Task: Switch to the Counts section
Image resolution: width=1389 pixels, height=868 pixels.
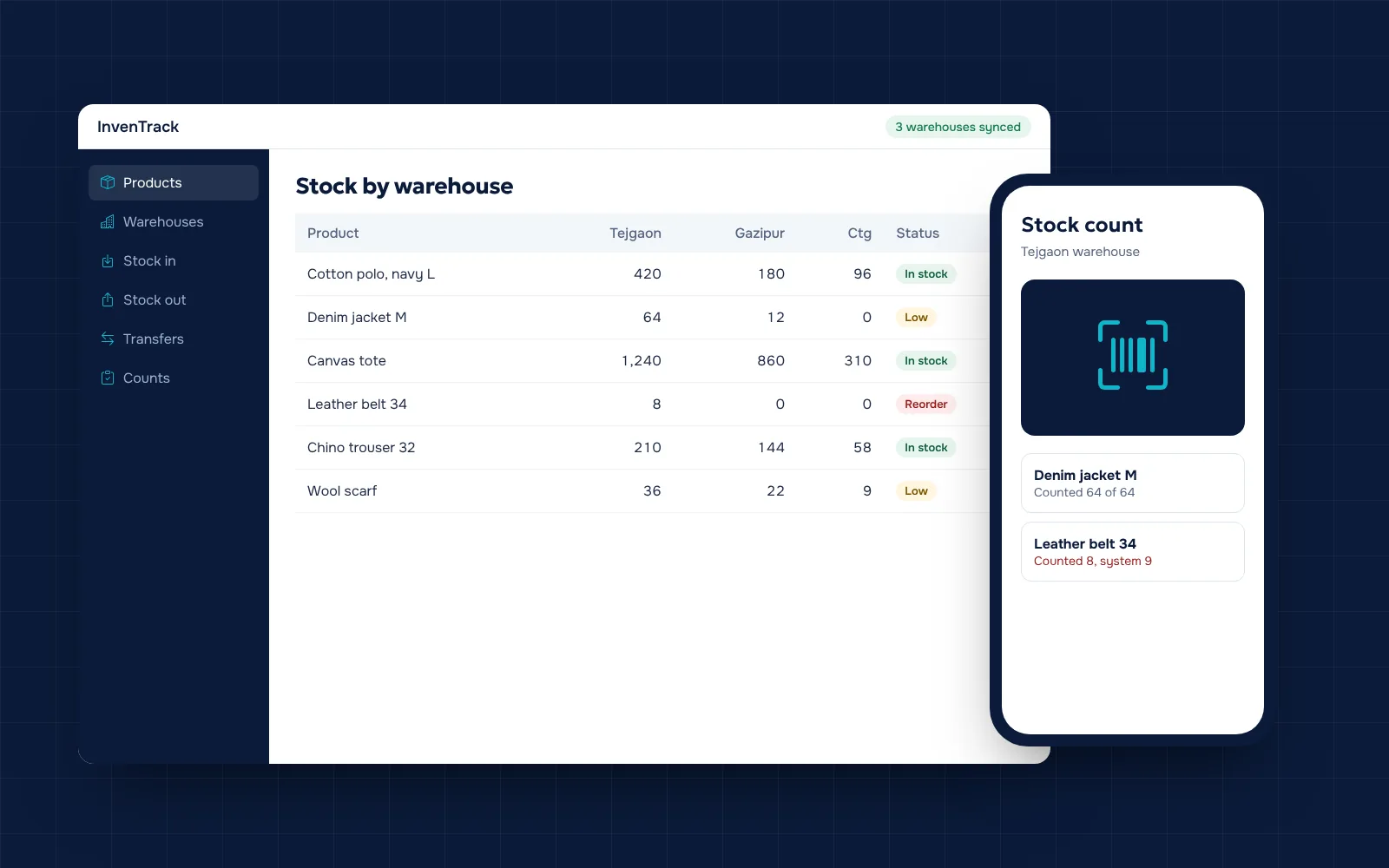Action: coord(174,378)
